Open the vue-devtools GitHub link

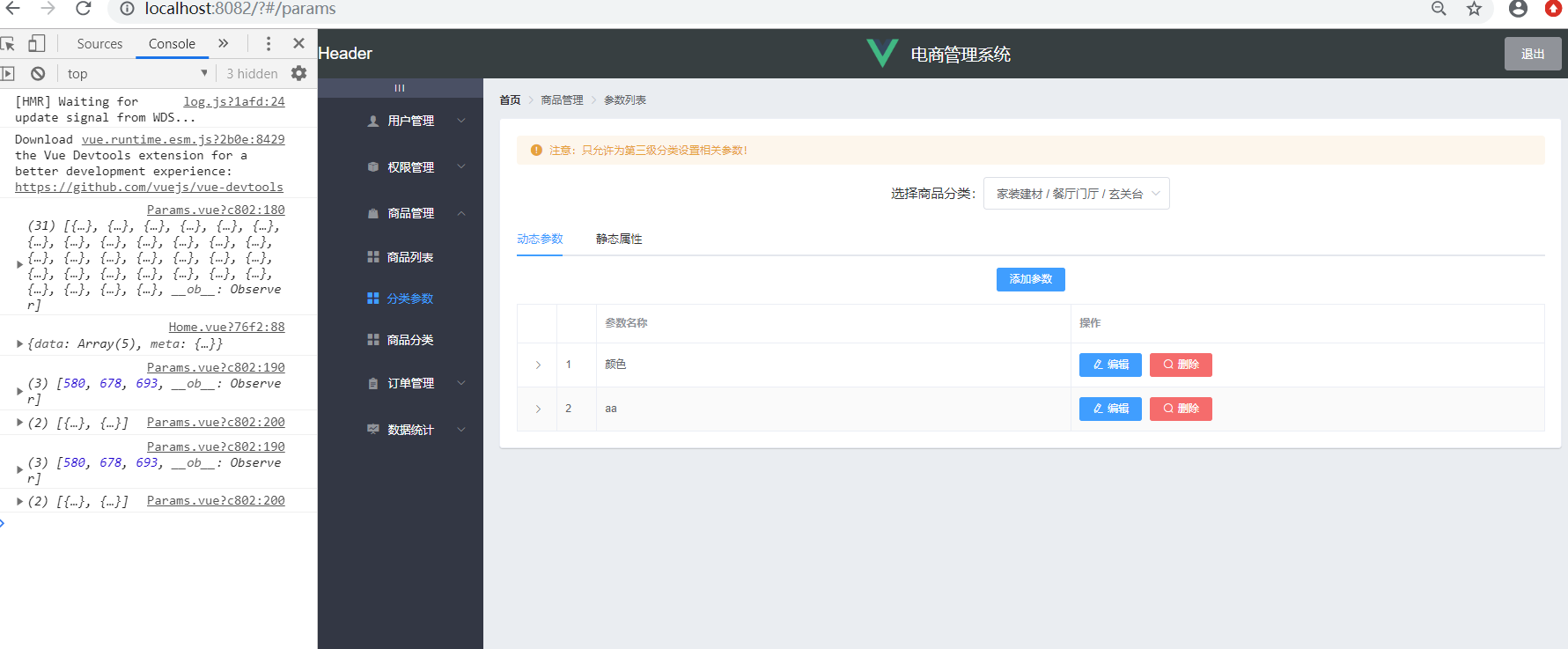tap(149, 187)
